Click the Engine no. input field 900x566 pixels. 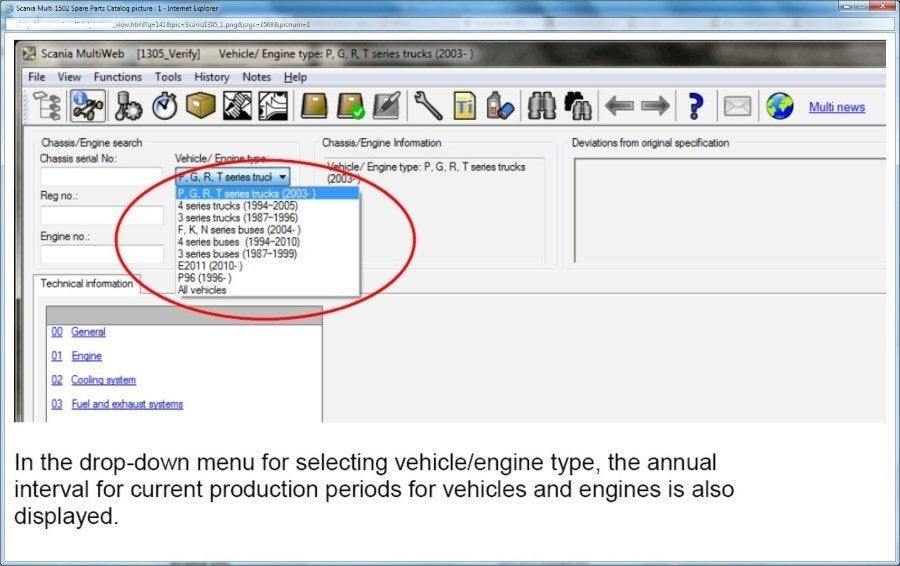(102, 254)
